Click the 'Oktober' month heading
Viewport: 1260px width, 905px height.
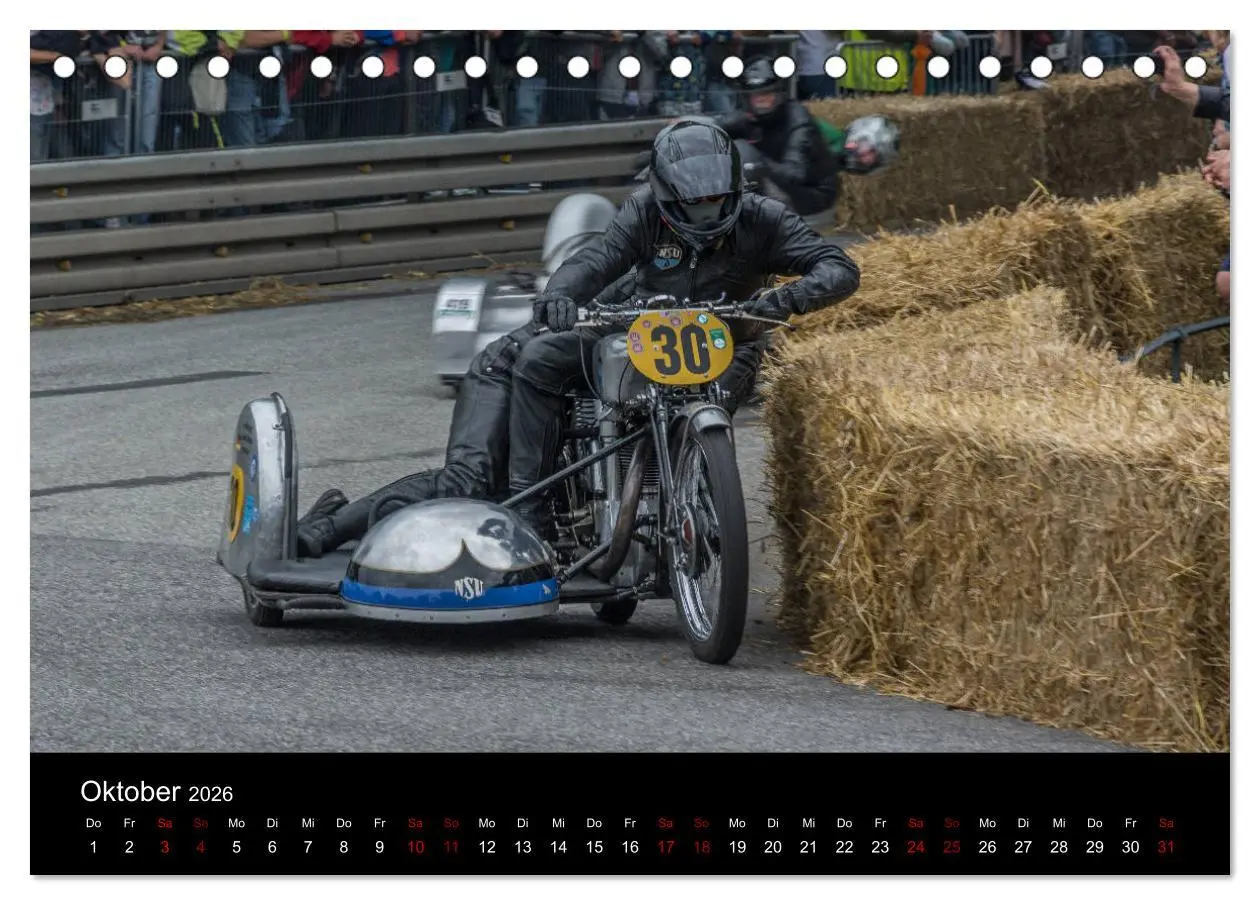[x=130, y=792]
